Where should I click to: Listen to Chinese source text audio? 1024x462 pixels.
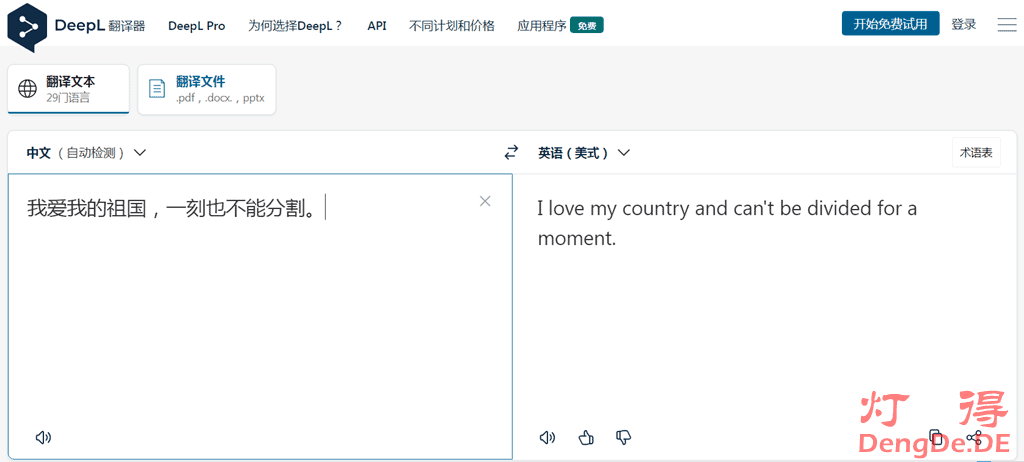tap(43, 437)
